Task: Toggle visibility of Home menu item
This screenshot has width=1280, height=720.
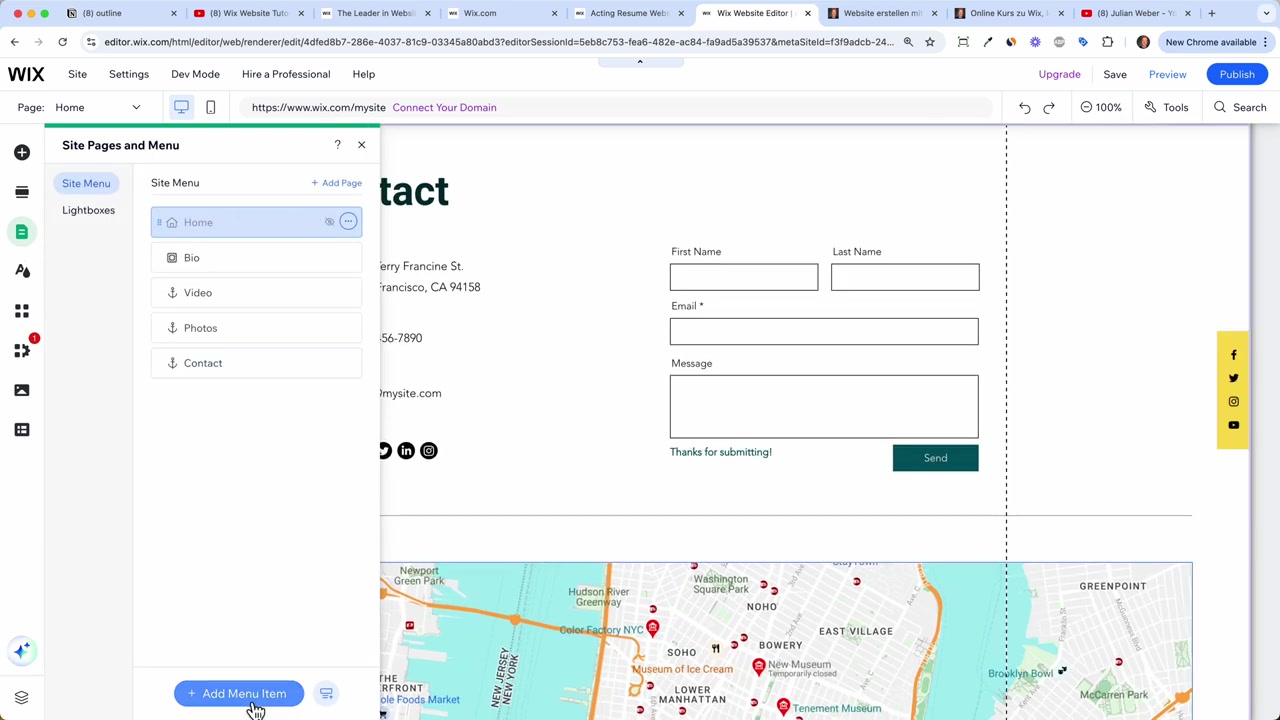Action: coord(329,222)
